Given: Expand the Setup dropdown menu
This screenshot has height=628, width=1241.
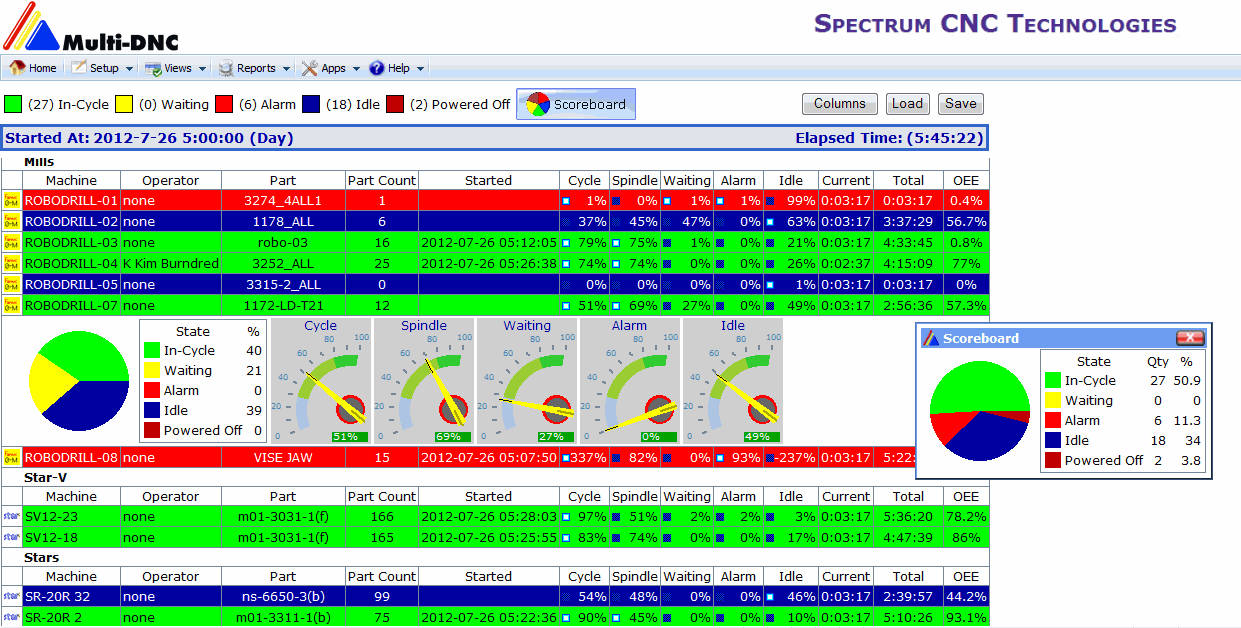Looking at the screenshot, I should click(103, 68).
